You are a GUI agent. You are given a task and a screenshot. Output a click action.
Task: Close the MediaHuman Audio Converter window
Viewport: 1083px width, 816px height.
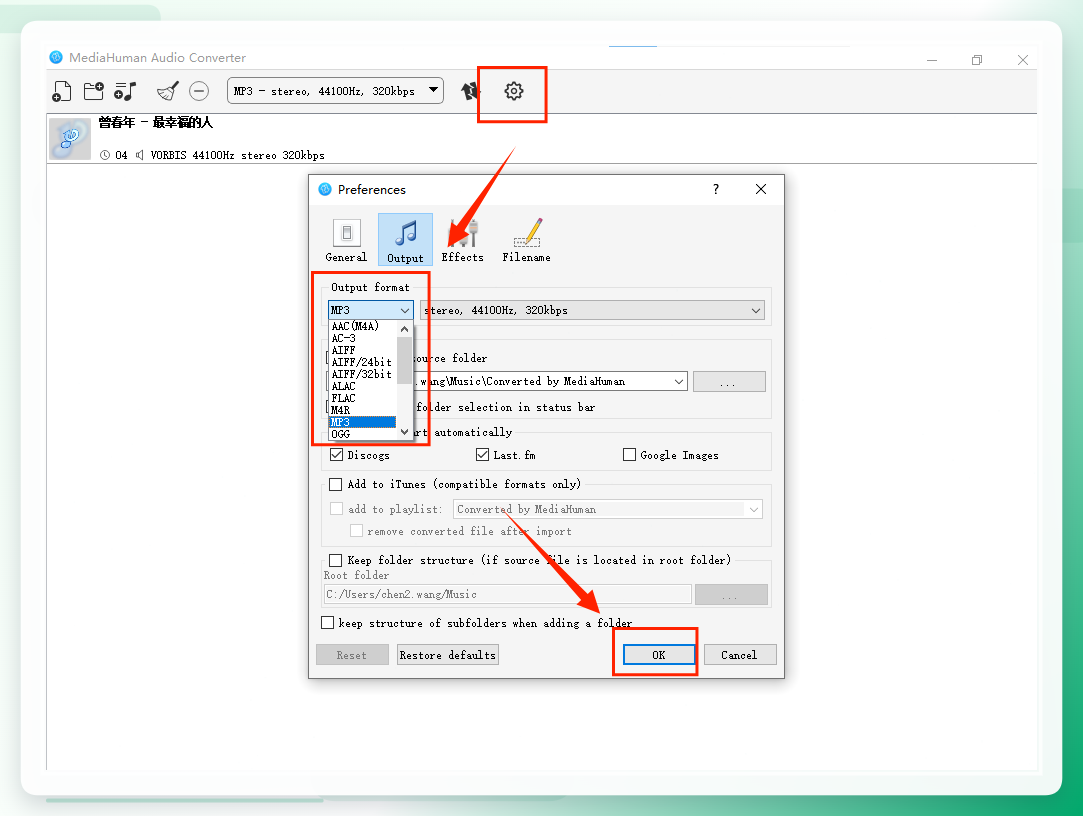click(x=1023, y=60)
